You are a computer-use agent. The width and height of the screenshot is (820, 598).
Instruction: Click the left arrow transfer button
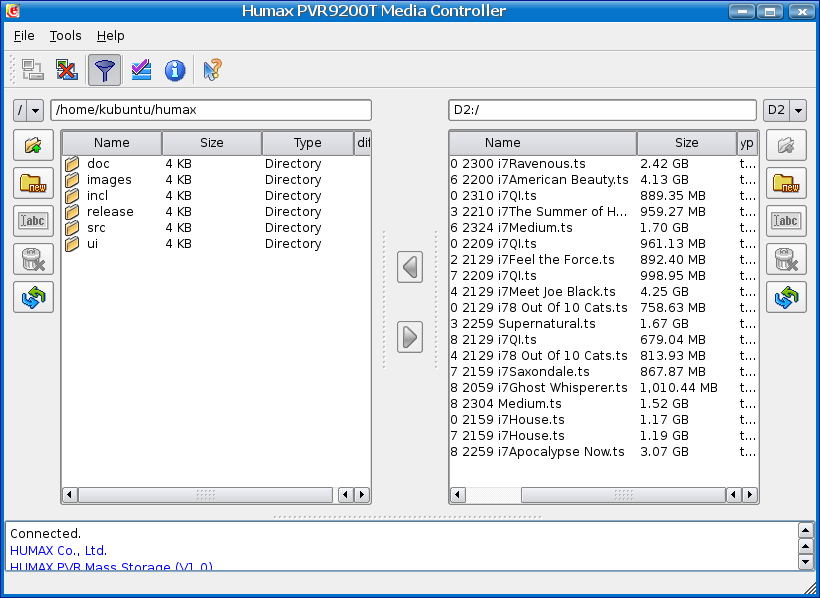click(x=410, y=267)
